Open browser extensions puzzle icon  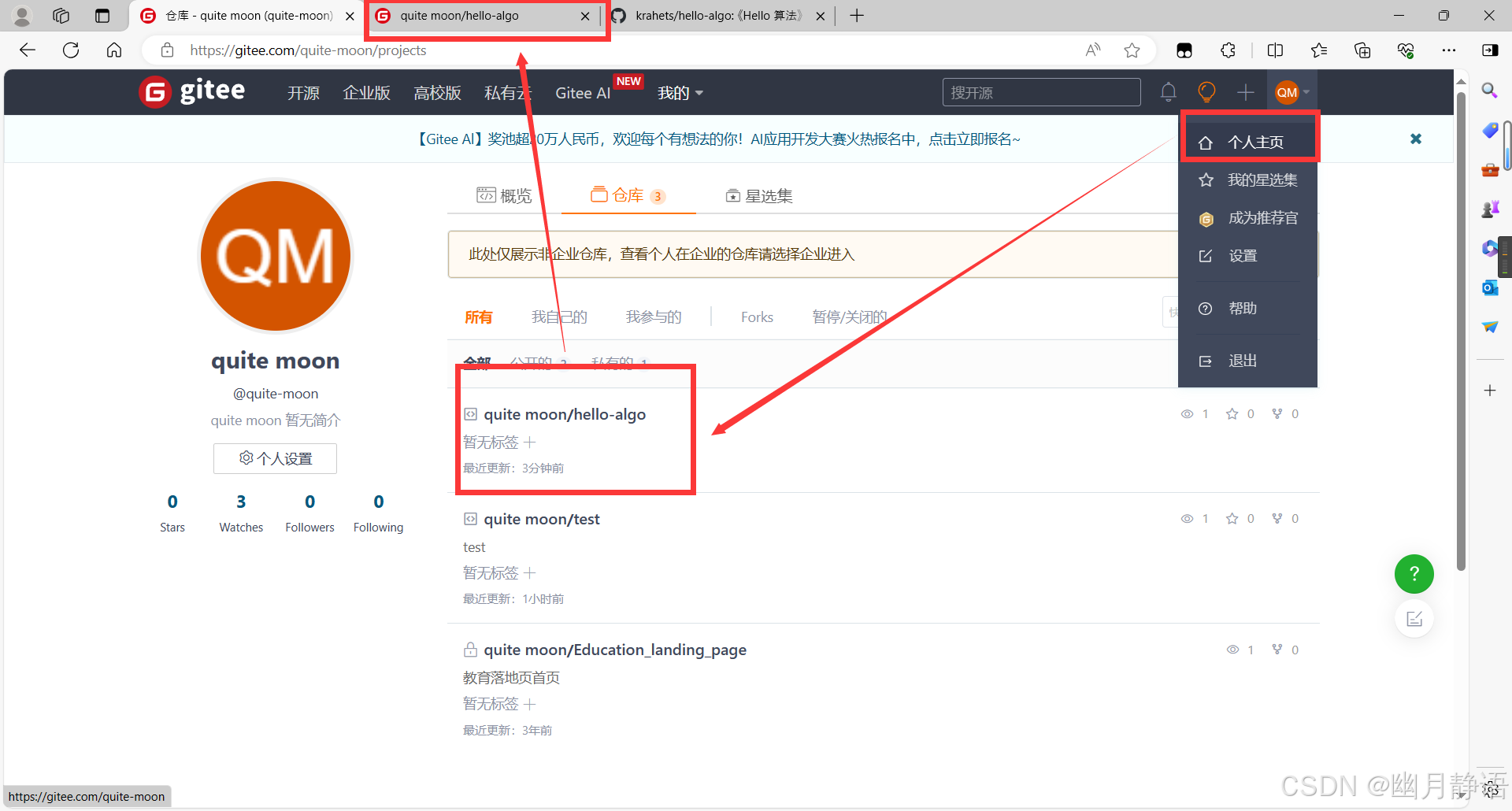1228,50
